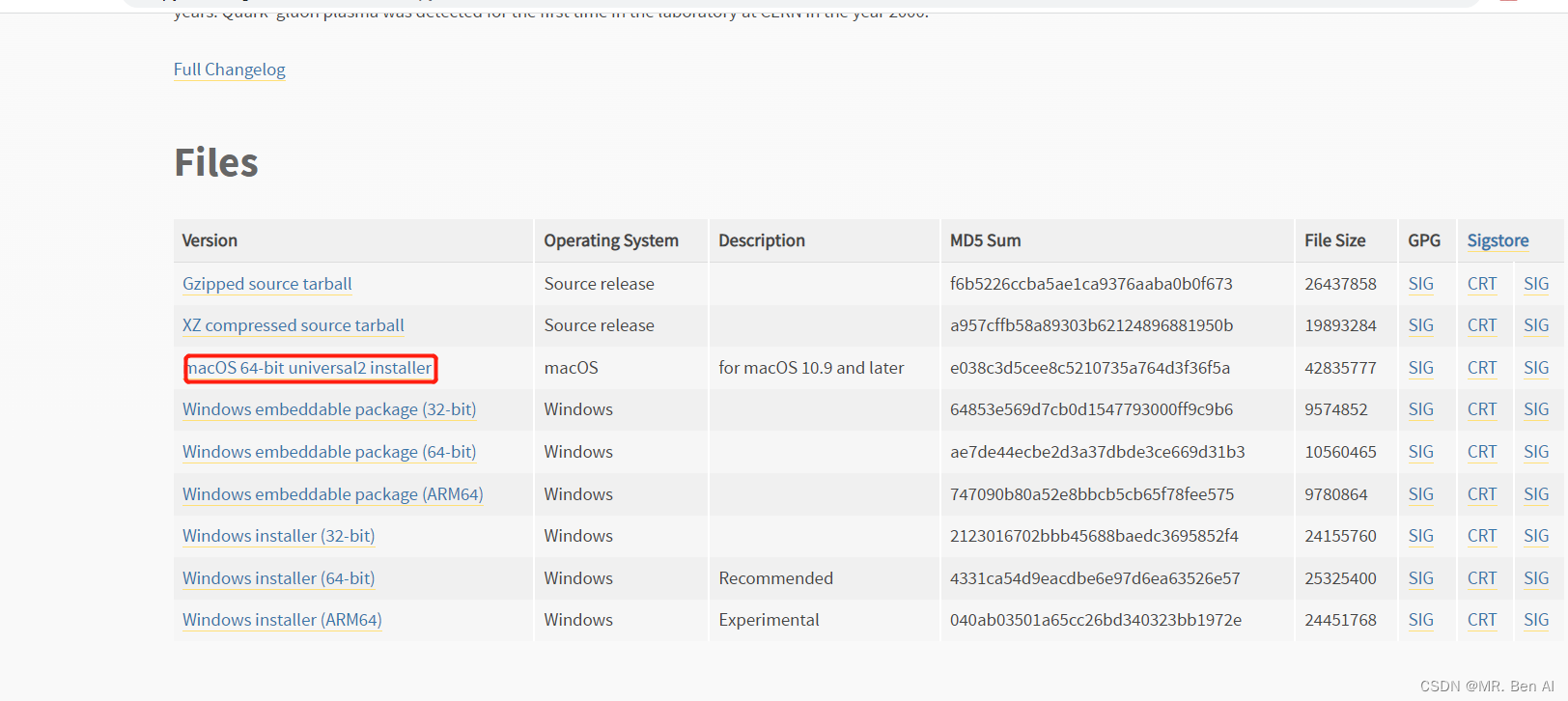Select MD5 sum 747090b80a52e8bbcb5cb65f78fee575

pos(1092,494)
